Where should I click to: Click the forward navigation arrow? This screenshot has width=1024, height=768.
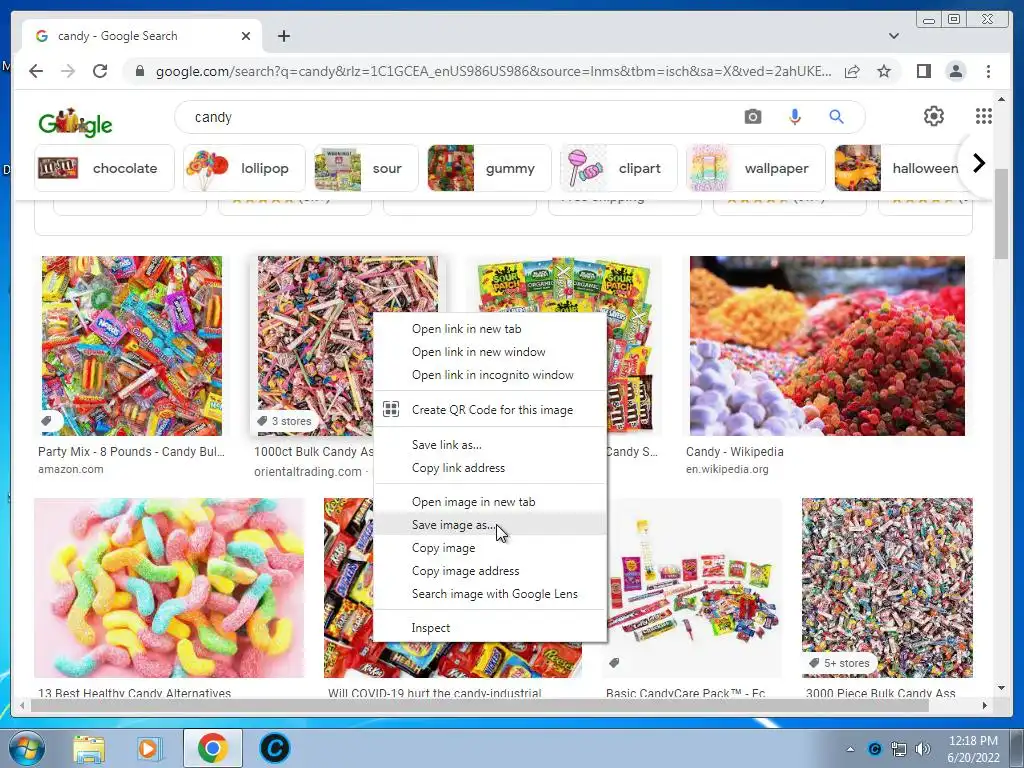click(68, 71)
